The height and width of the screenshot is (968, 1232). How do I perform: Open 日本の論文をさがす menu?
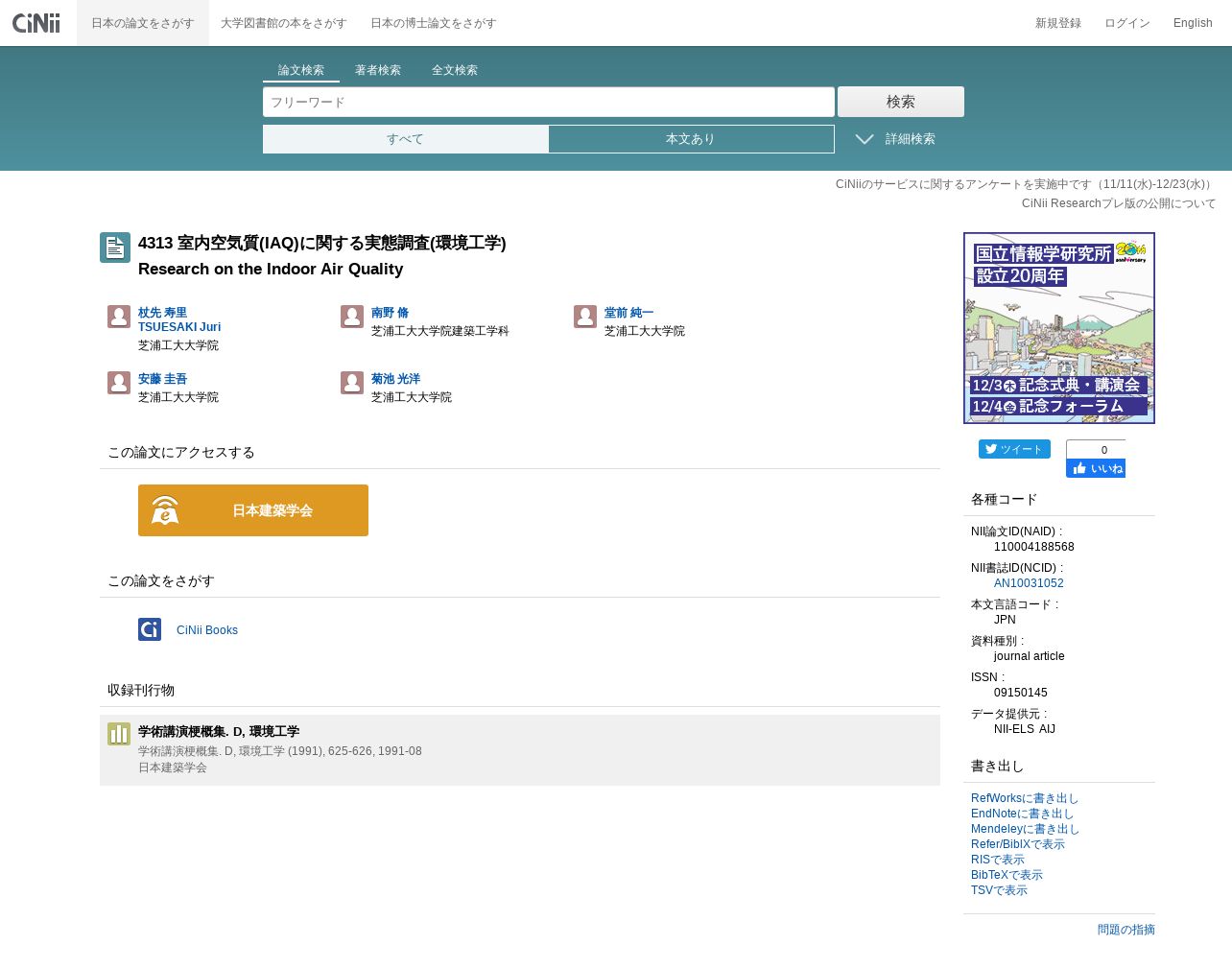coord(143,23)
